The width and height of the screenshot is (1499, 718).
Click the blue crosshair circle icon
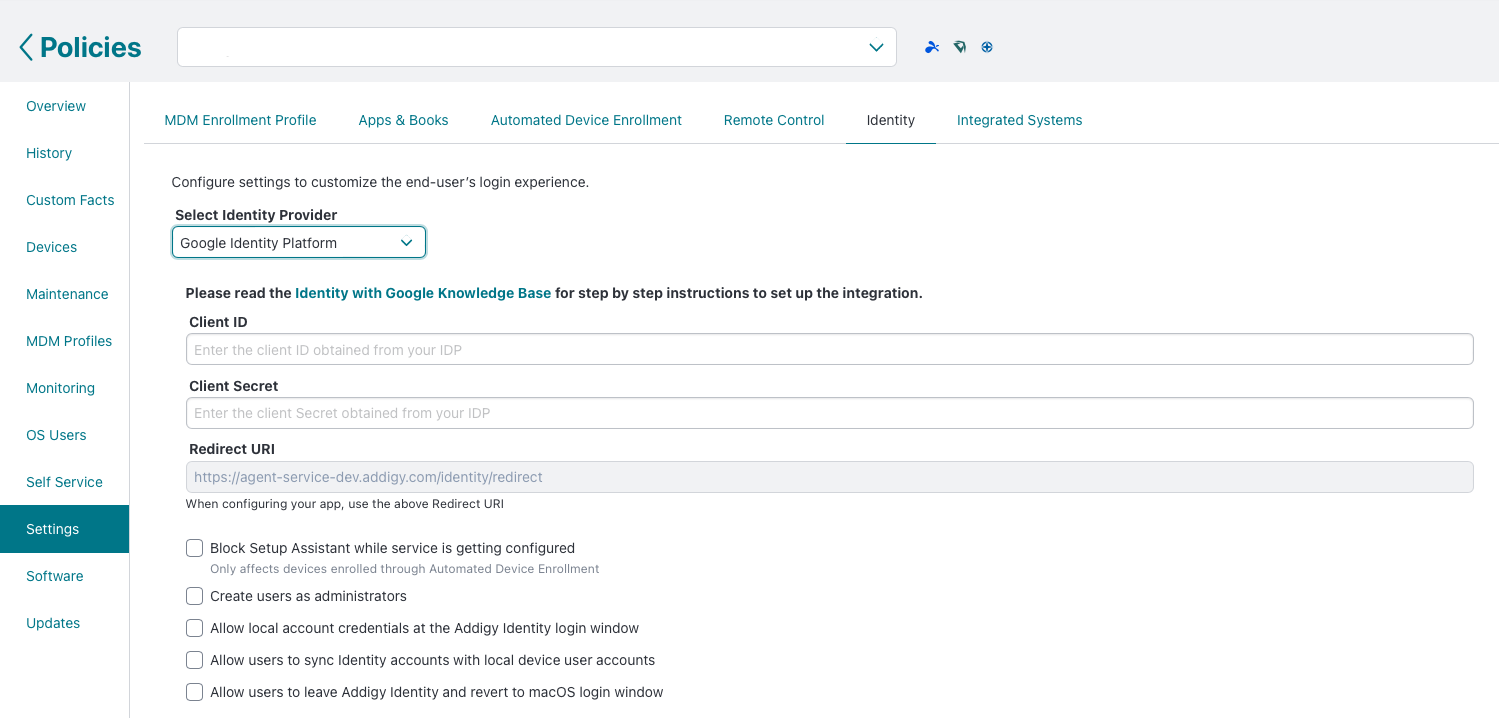(987, 47)
